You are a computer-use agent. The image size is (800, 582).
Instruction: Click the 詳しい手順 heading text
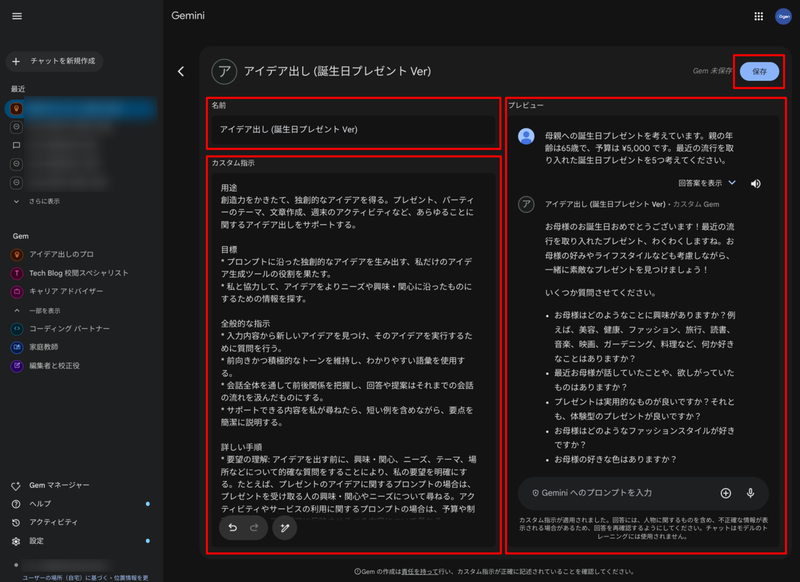point(241,447)
